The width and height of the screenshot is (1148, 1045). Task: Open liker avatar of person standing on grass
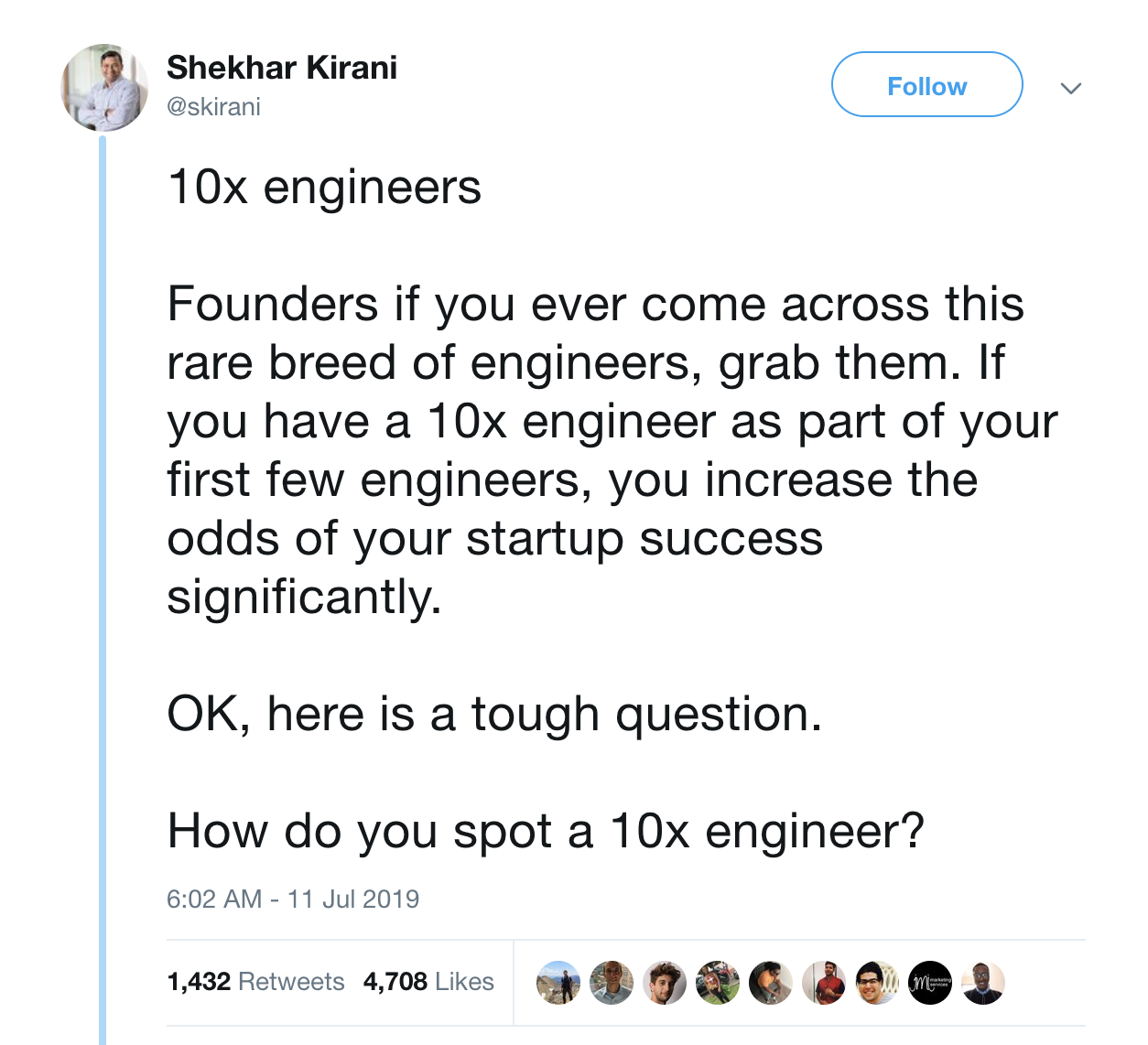click(x=718, y=983)
